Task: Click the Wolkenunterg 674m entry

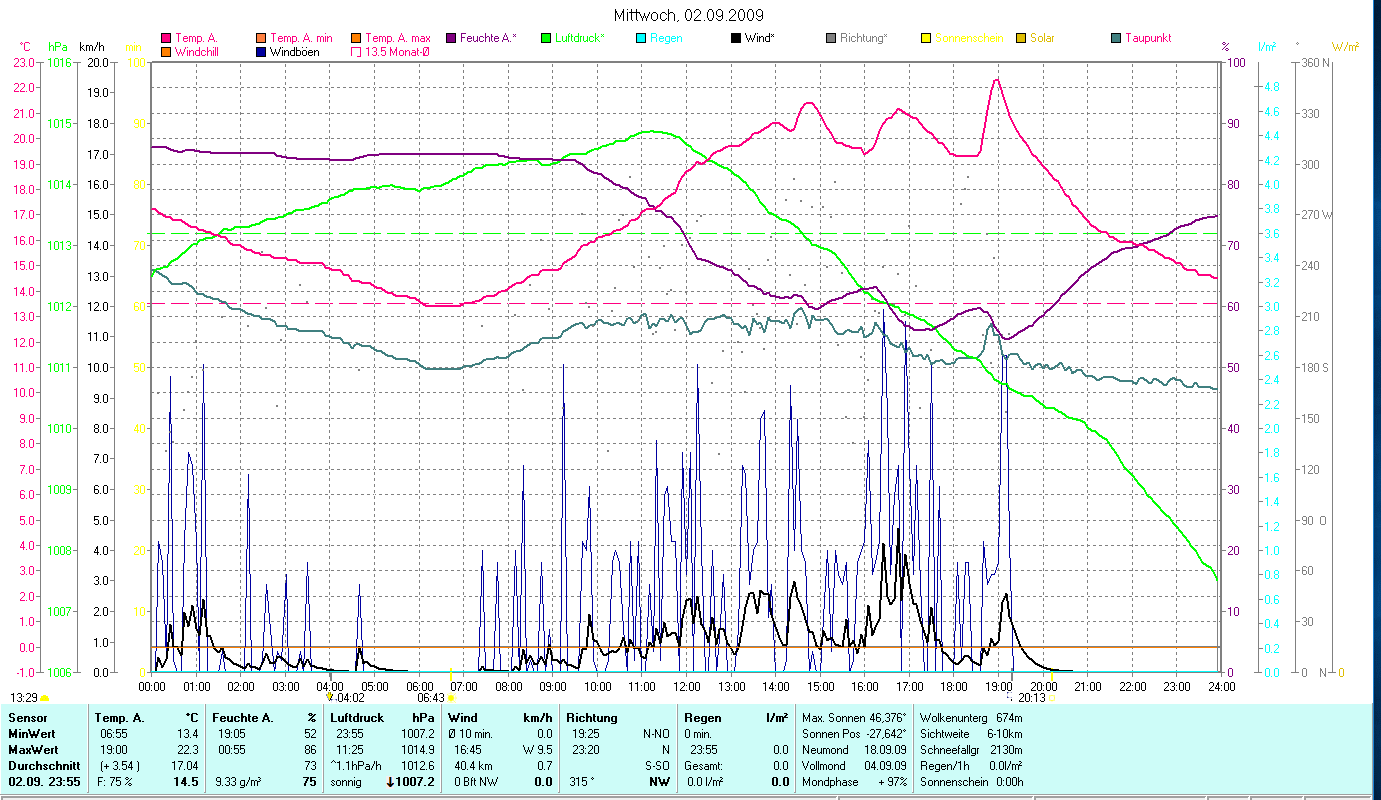Action: [970, 718]
